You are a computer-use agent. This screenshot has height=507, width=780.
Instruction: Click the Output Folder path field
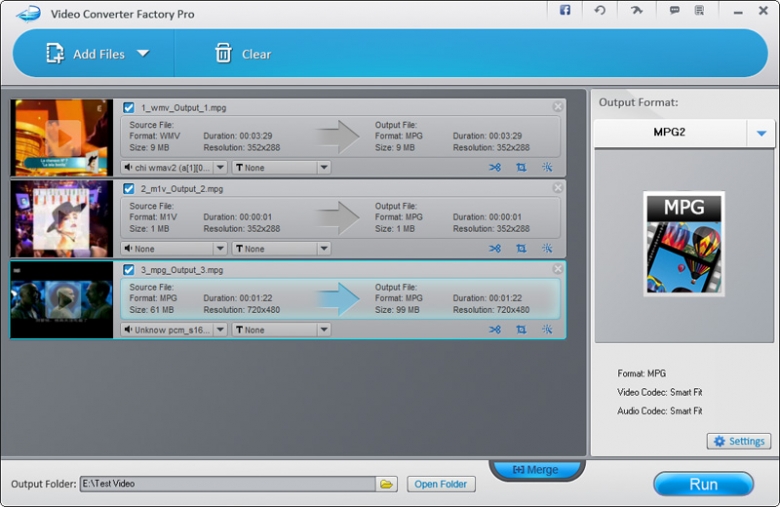(227, 484)
